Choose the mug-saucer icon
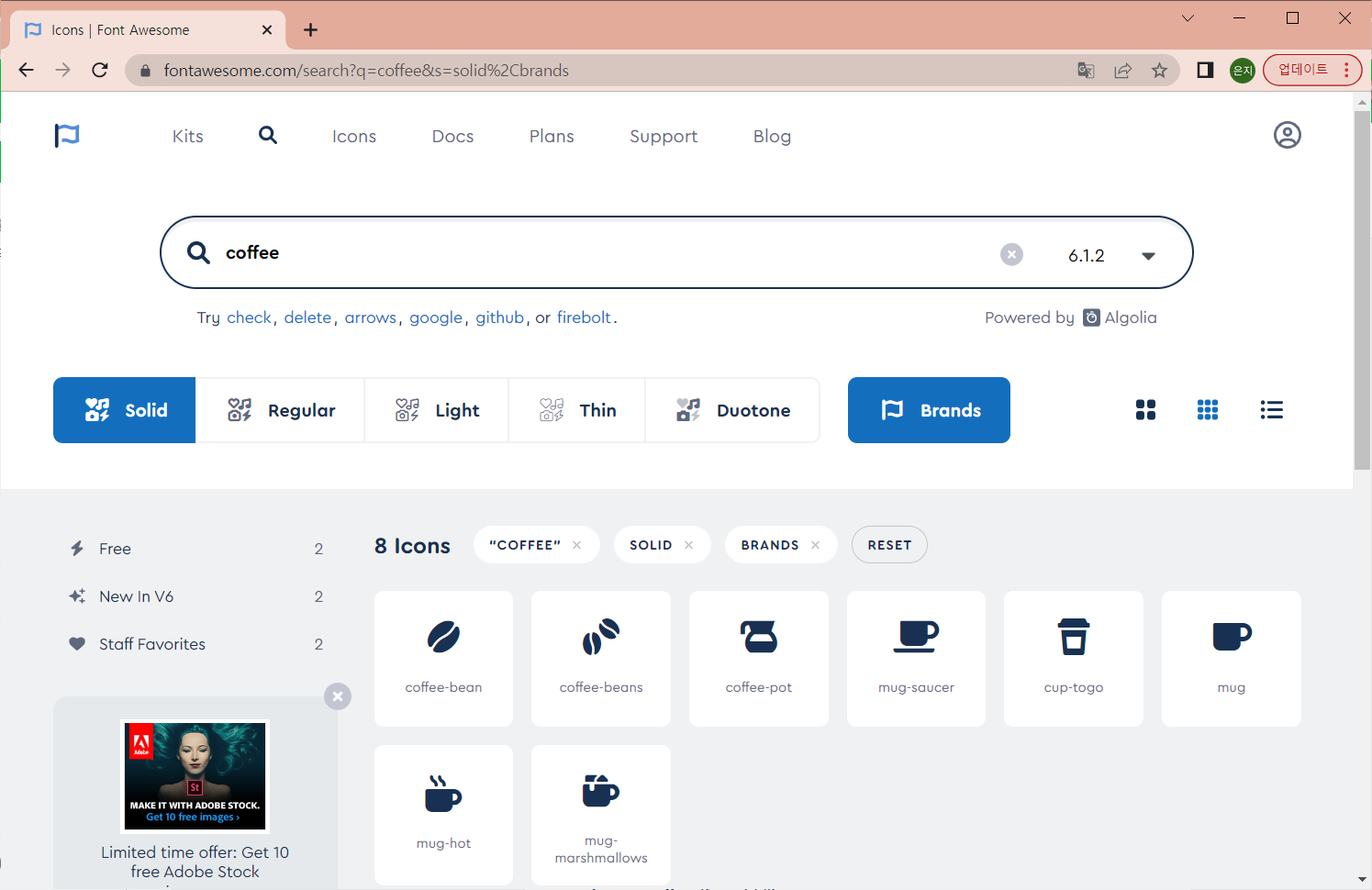 coord(916,659)
